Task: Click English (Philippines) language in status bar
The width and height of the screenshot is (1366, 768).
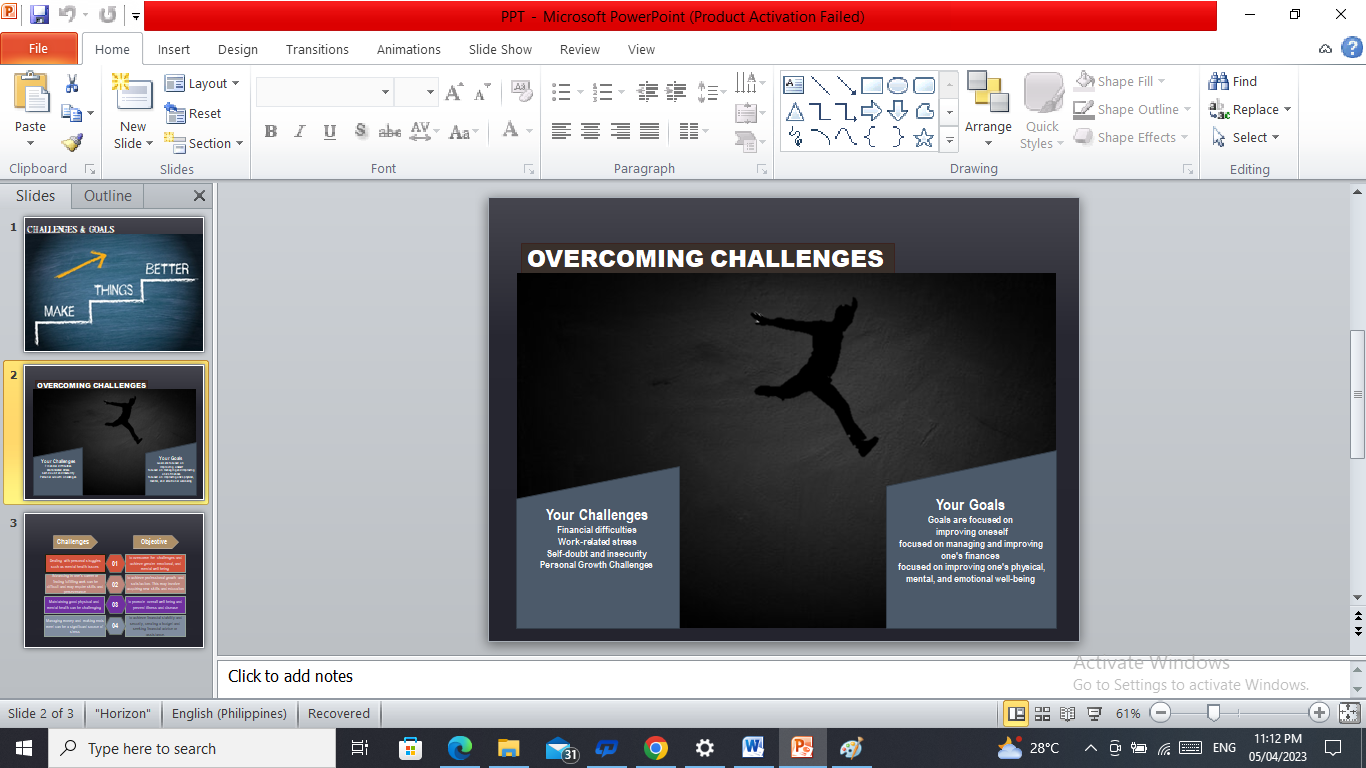Action: [229, 713]
